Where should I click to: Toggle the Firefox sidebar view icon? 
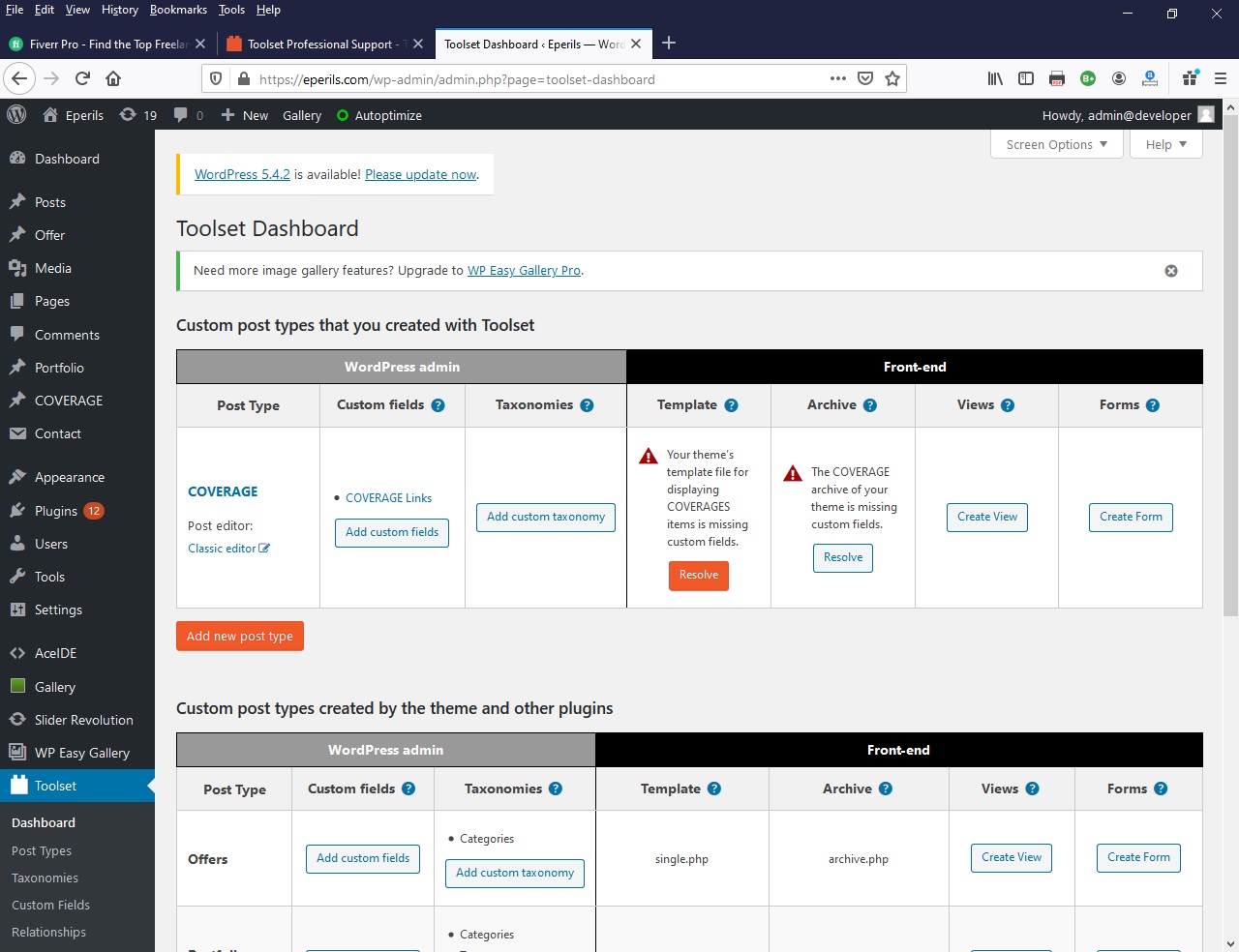coord(1026,79)
